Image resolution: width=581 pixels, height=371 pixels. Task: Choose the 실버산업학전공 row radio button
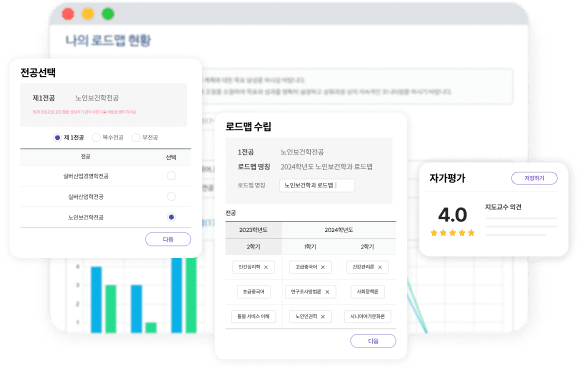171,196
